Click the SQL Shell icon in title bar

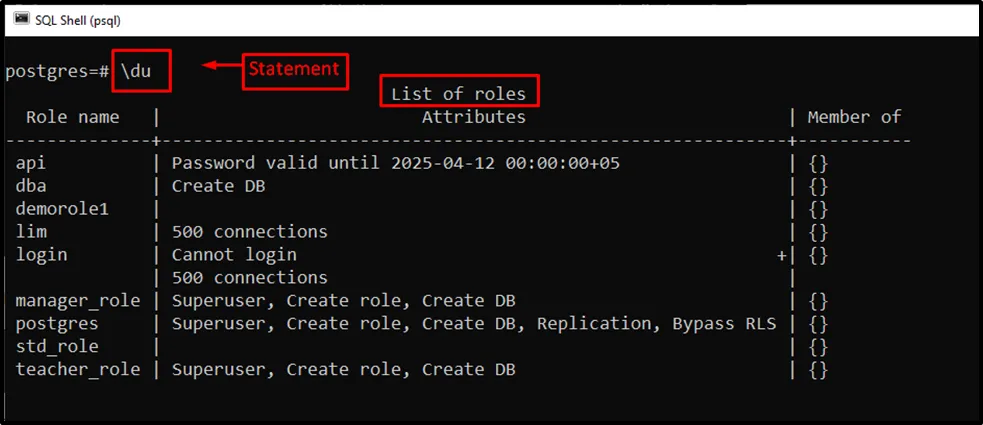(17, 19)
